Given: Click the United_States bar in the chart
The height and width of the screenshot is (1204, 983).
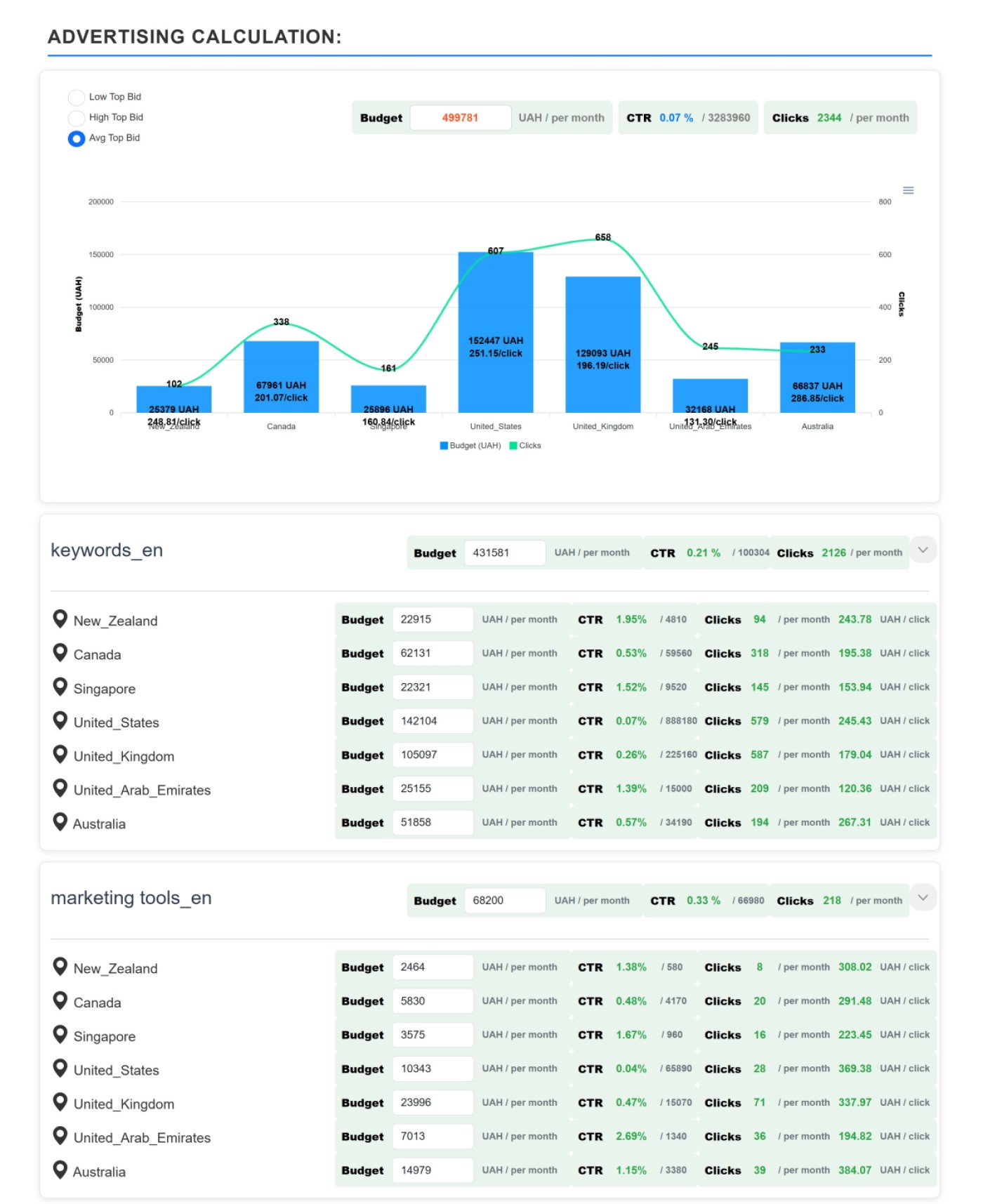Looking at the screenshot, I should point(495,331).
